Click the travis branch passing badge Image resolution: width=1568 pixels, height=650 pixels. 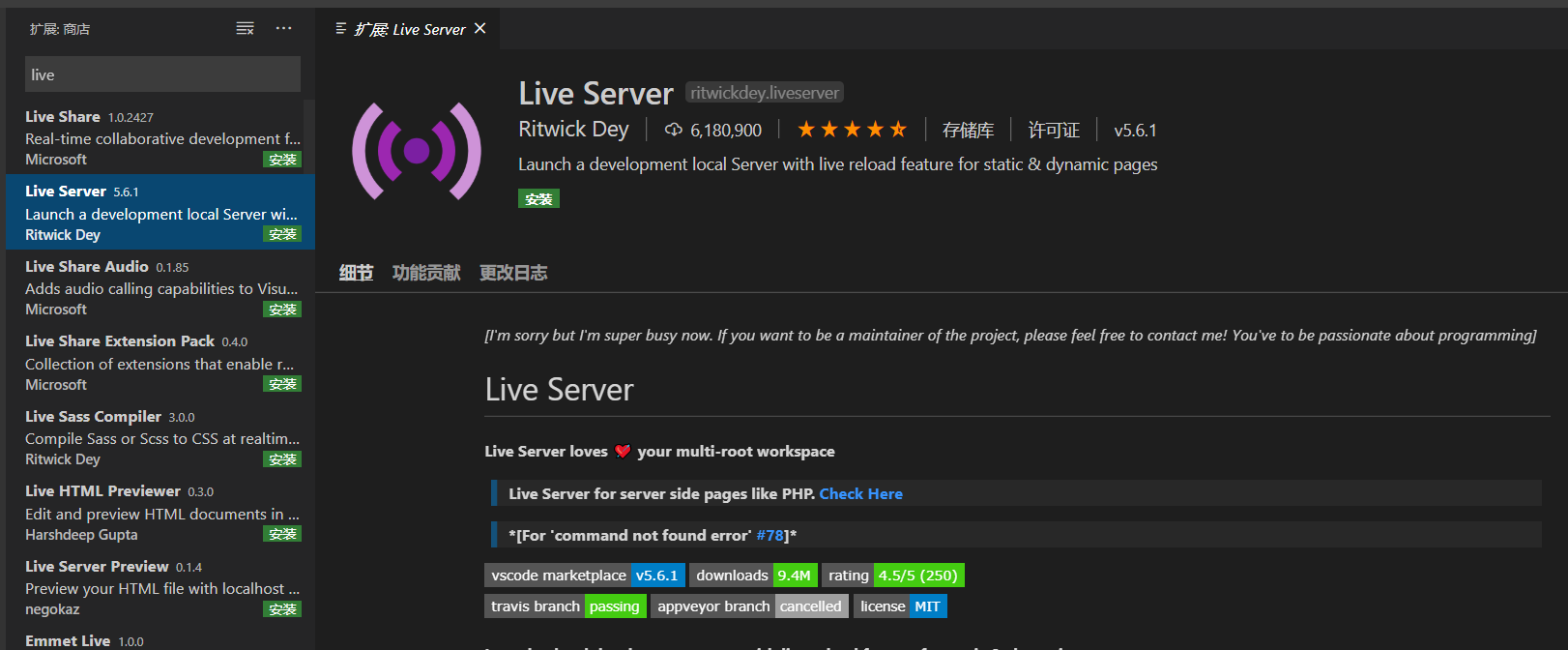tap(566, 606)
